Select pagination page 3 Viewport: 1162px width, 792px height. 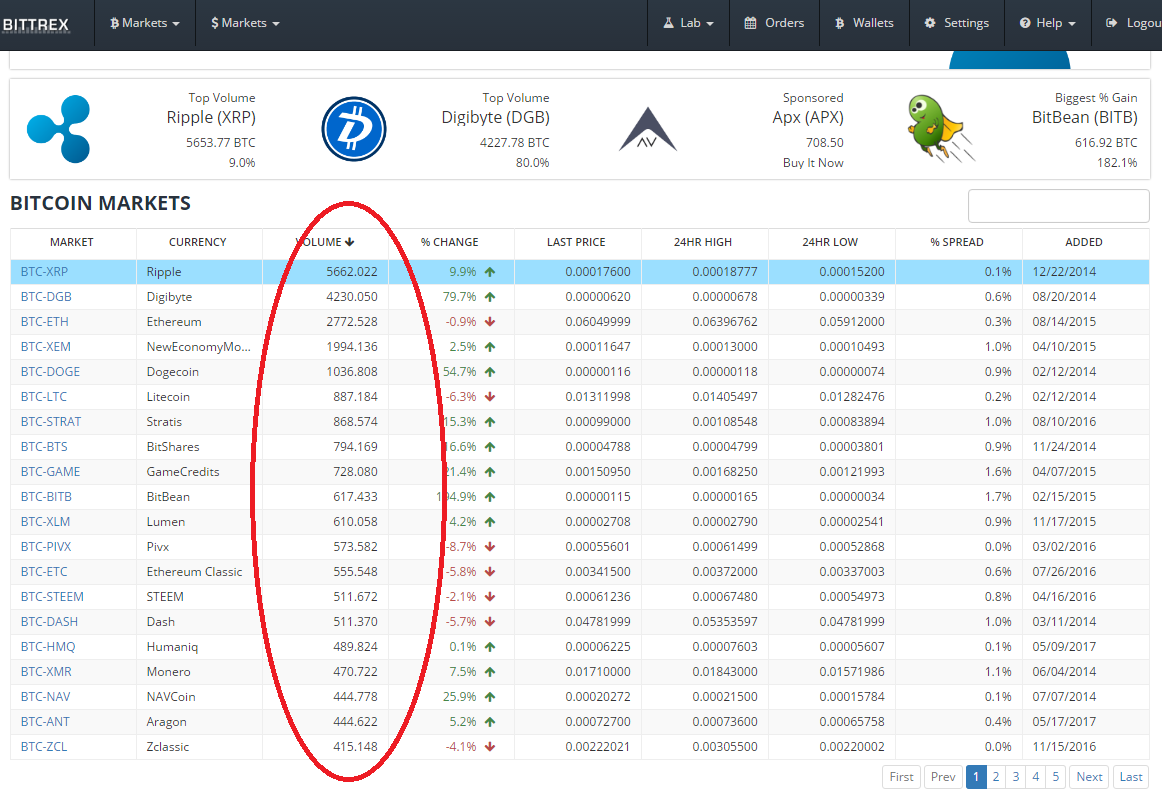(1016, 776)
